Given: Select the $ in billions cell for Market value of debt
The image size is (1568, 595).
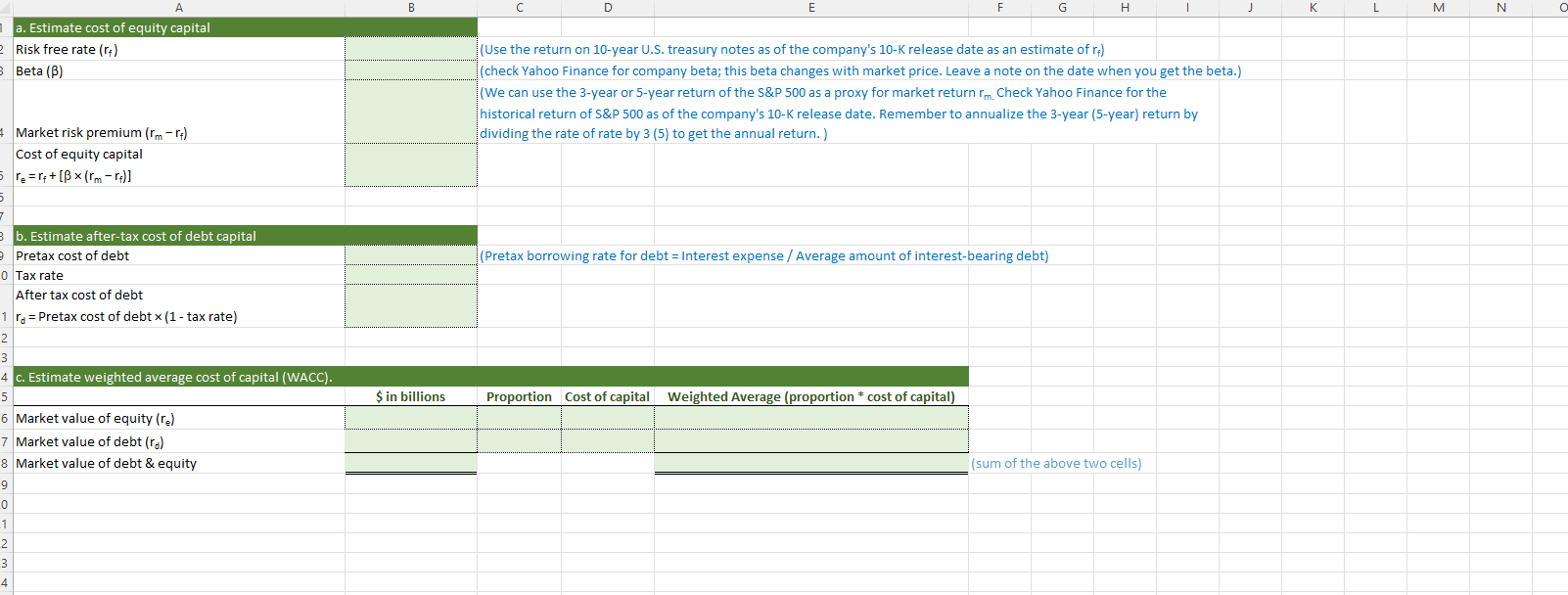Looking at the screenshot, I should pos(411,441).
